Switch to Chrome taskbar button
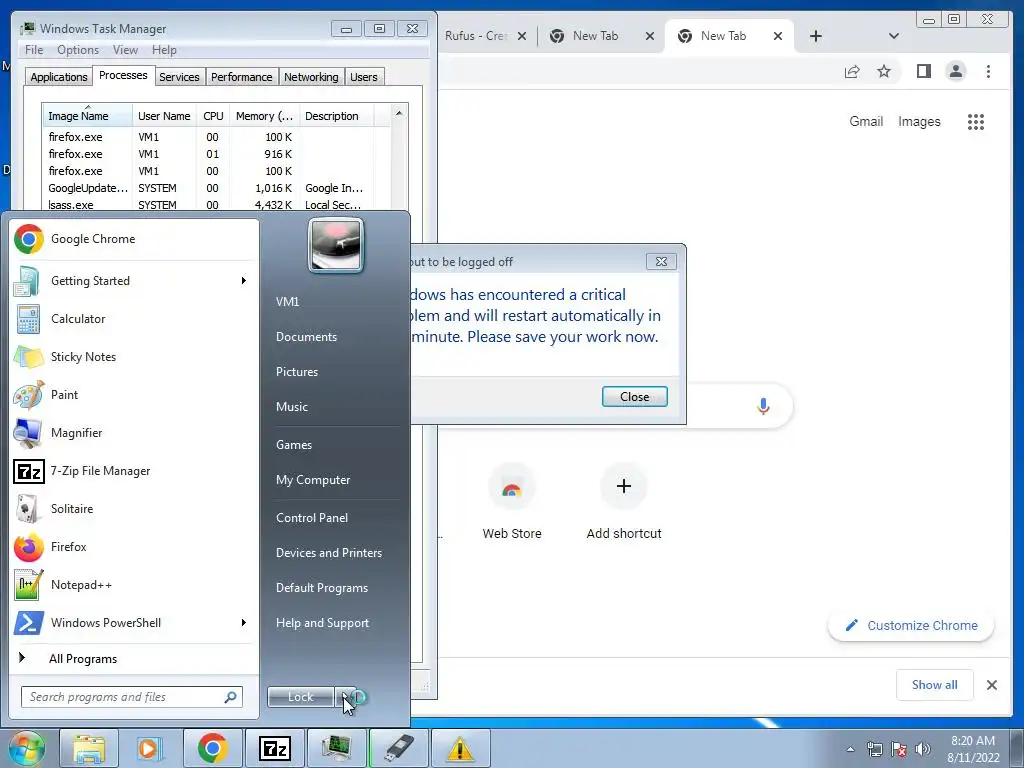The width and height of the screenshot is (1024, 768). pos(212,748)
